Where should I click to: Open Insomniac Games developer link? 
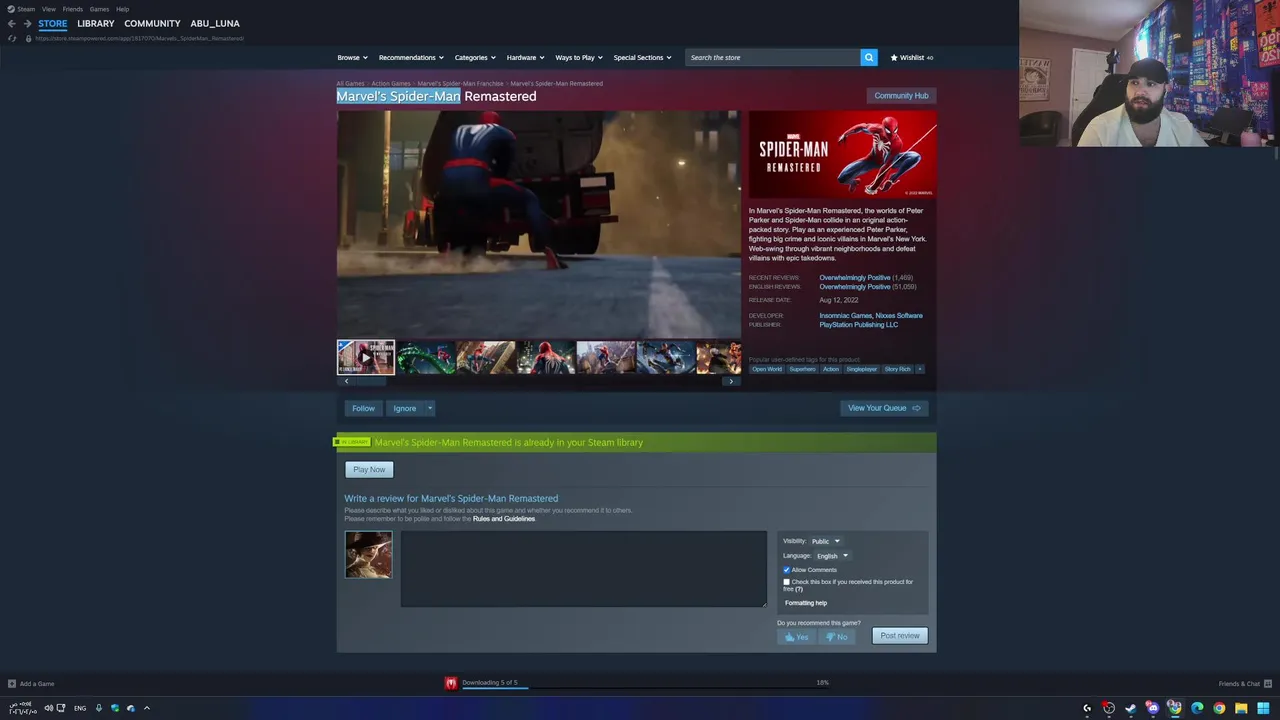point(846,316)
